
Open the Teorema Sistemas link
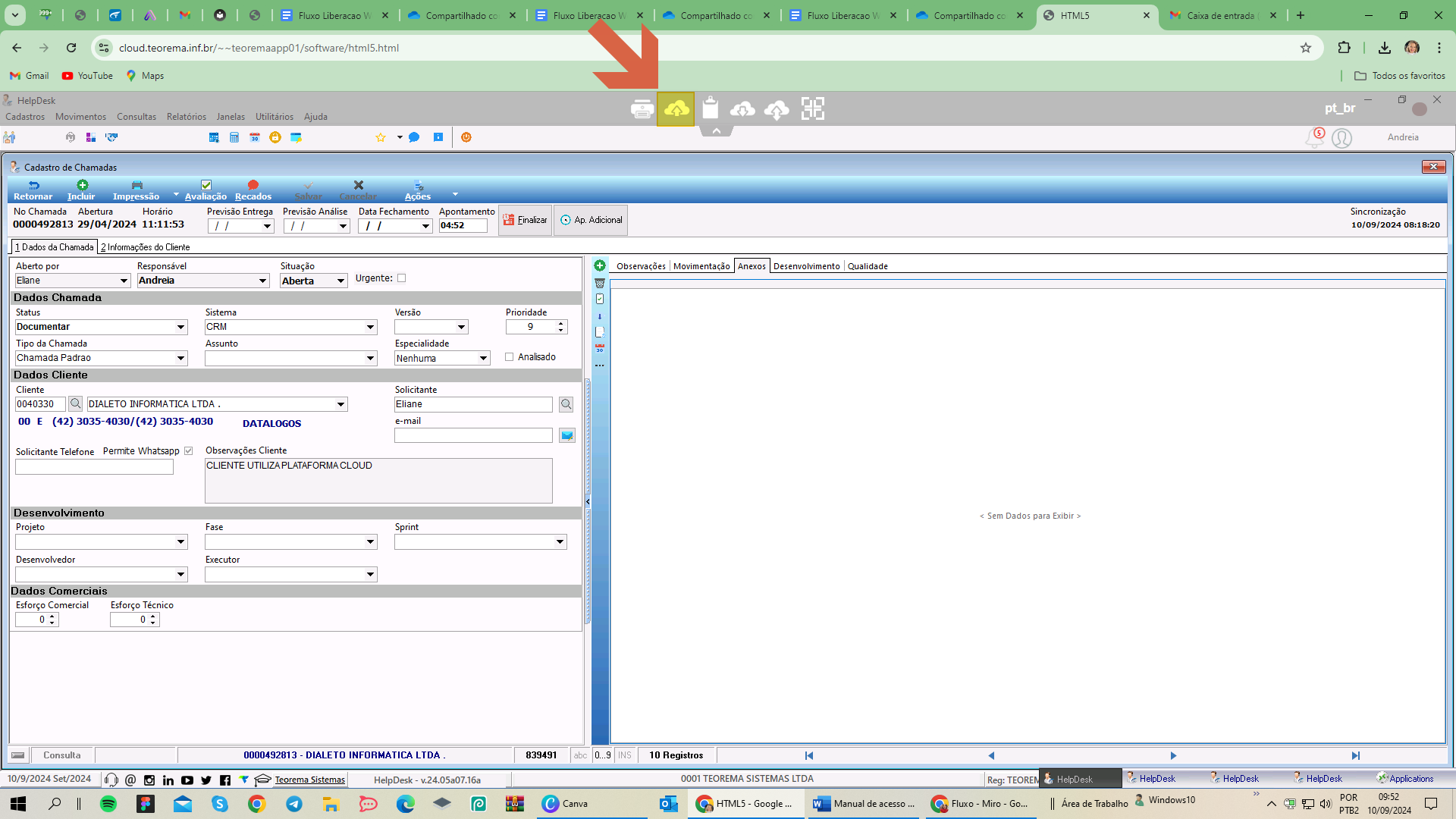[309, 780]
